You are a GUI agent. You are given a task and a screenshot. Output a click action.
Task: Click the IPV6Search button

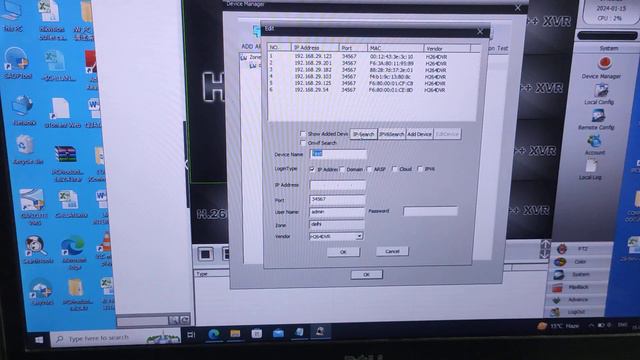pos(391,134)
